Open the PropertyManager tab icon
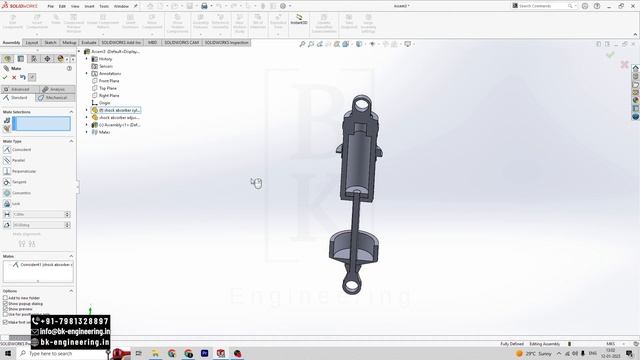 [21, 59]
